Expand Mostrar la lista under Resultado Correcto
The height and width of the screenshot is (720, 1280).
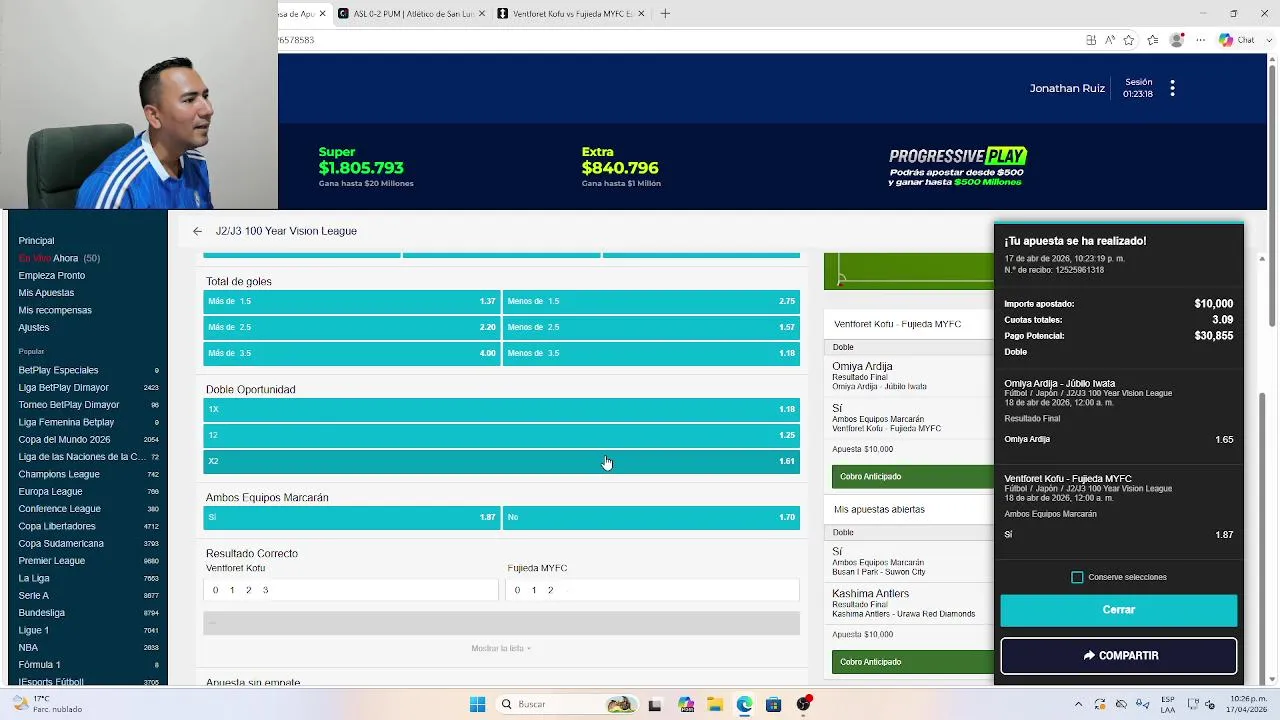501,648
